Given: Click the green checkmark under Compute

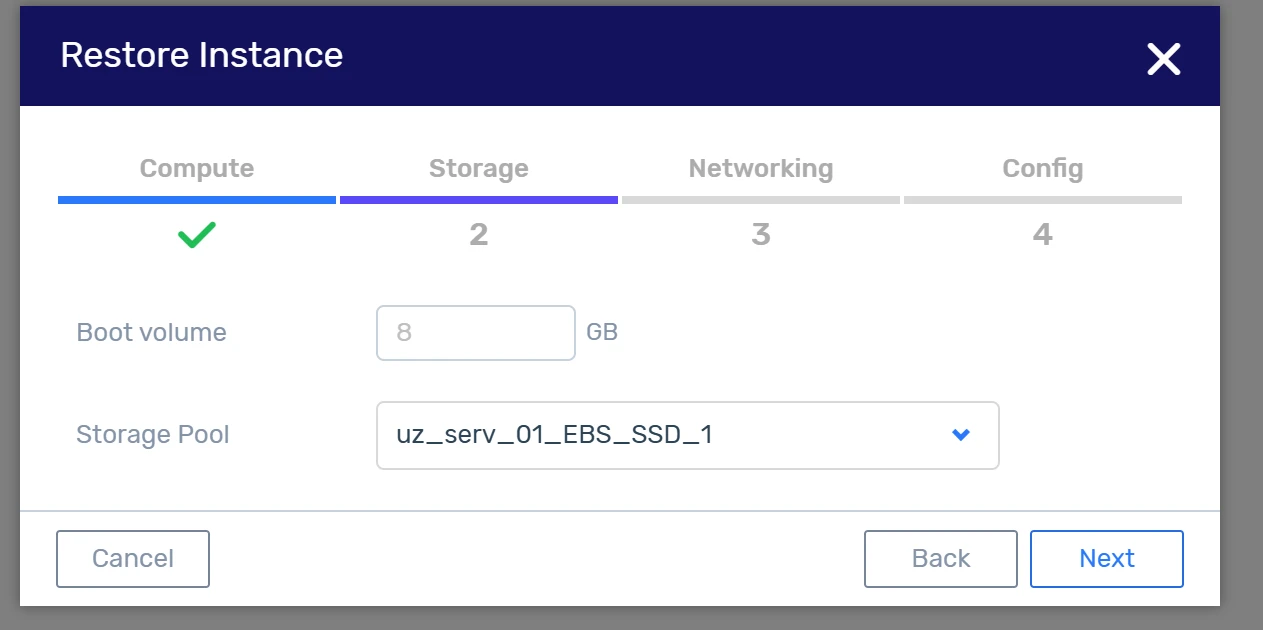Looking at the screenshot, I should pos(197,236).
